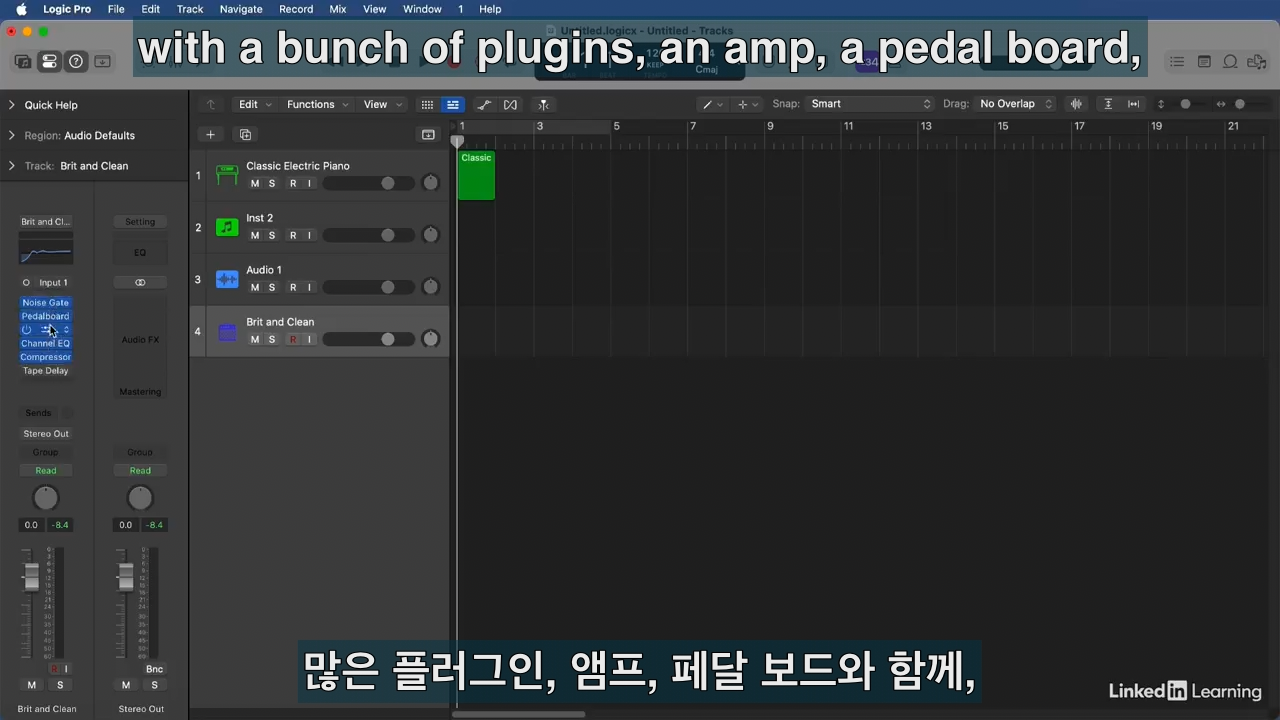The height and width of the screenshot is (720, 1280).
Task: Click the global tracks tray button
Action: [428, 135]
